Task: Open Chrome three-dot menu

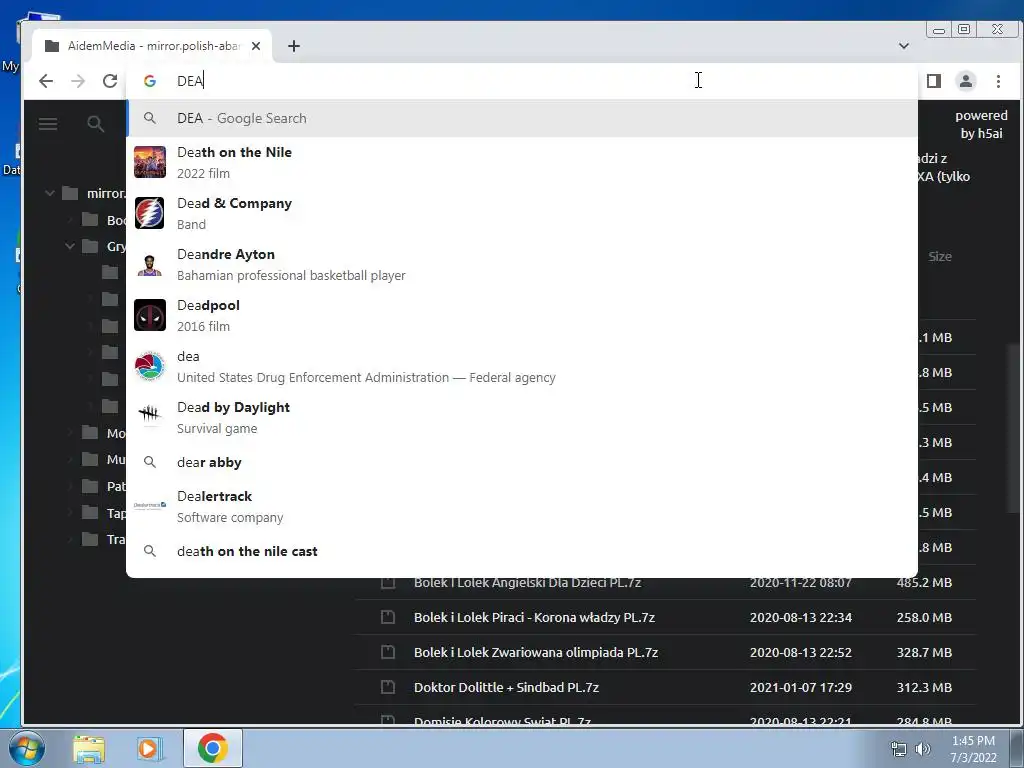Action: click(998, 81)
